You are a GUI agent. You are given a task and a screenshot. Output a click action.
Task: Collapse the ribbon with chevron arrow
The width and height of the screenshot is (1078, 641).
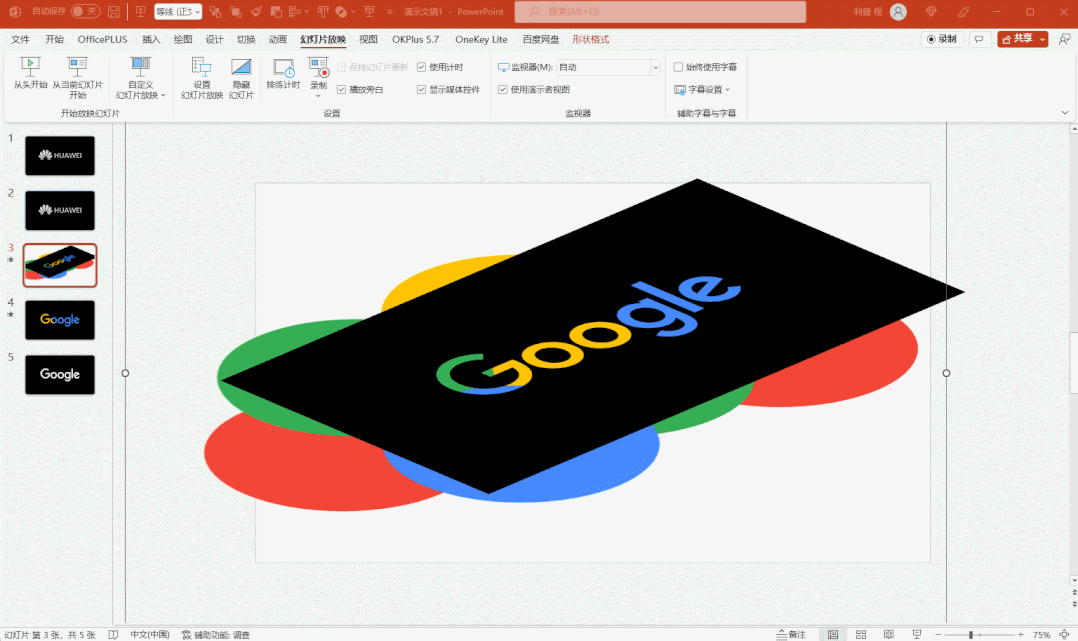point(1064,113)
